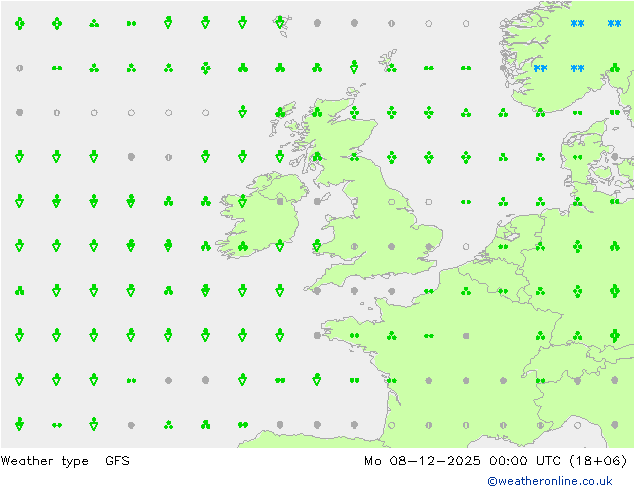The width and height of the screenshot is (634, 490).
Task: Click the gray square symbol in central France
Action: pos(466,336)
